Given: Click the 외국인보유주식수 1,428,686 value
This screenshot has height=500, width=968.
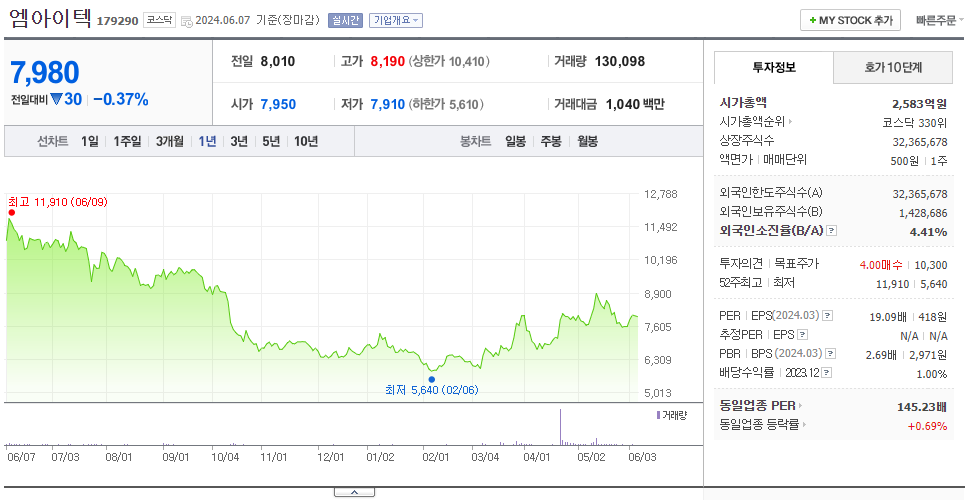Looking at the screenshot, I should (x=923, y=213).
